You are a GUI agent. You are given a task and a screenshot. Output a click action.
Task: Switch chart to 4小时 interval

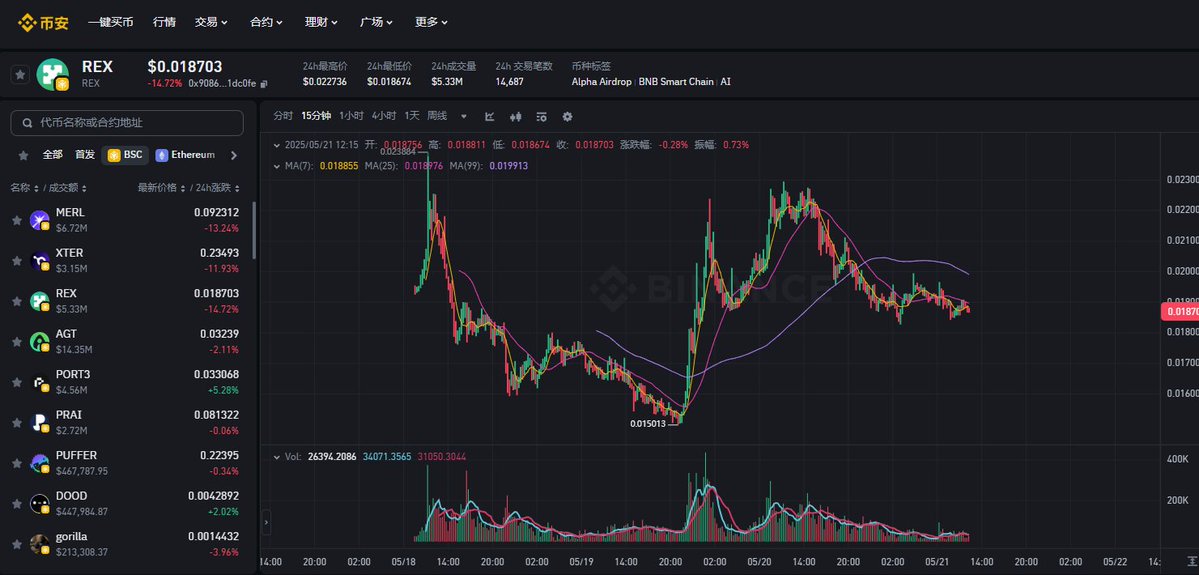[384, 116]
